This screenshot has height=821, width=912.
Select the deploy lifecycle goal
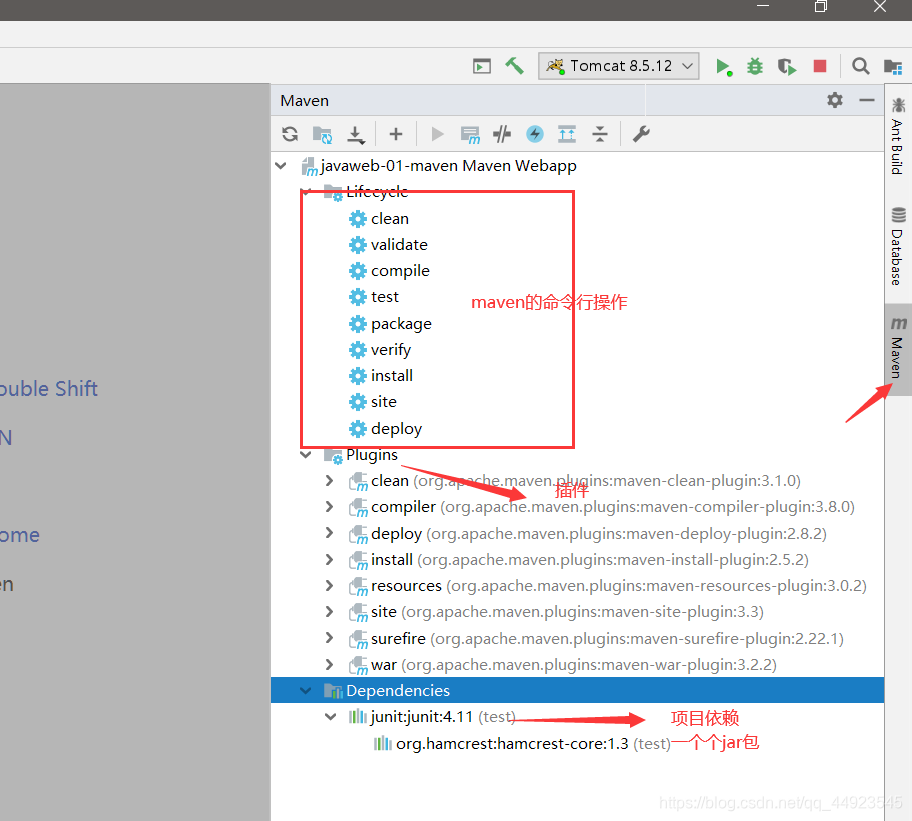(x=385, y=429)
